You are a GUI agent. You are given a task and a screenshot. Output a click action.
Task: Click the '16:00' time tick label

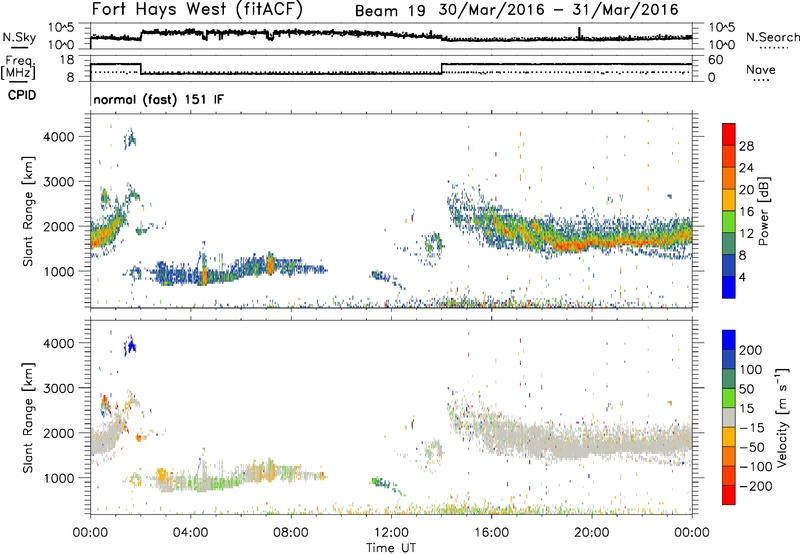[491, 533]
